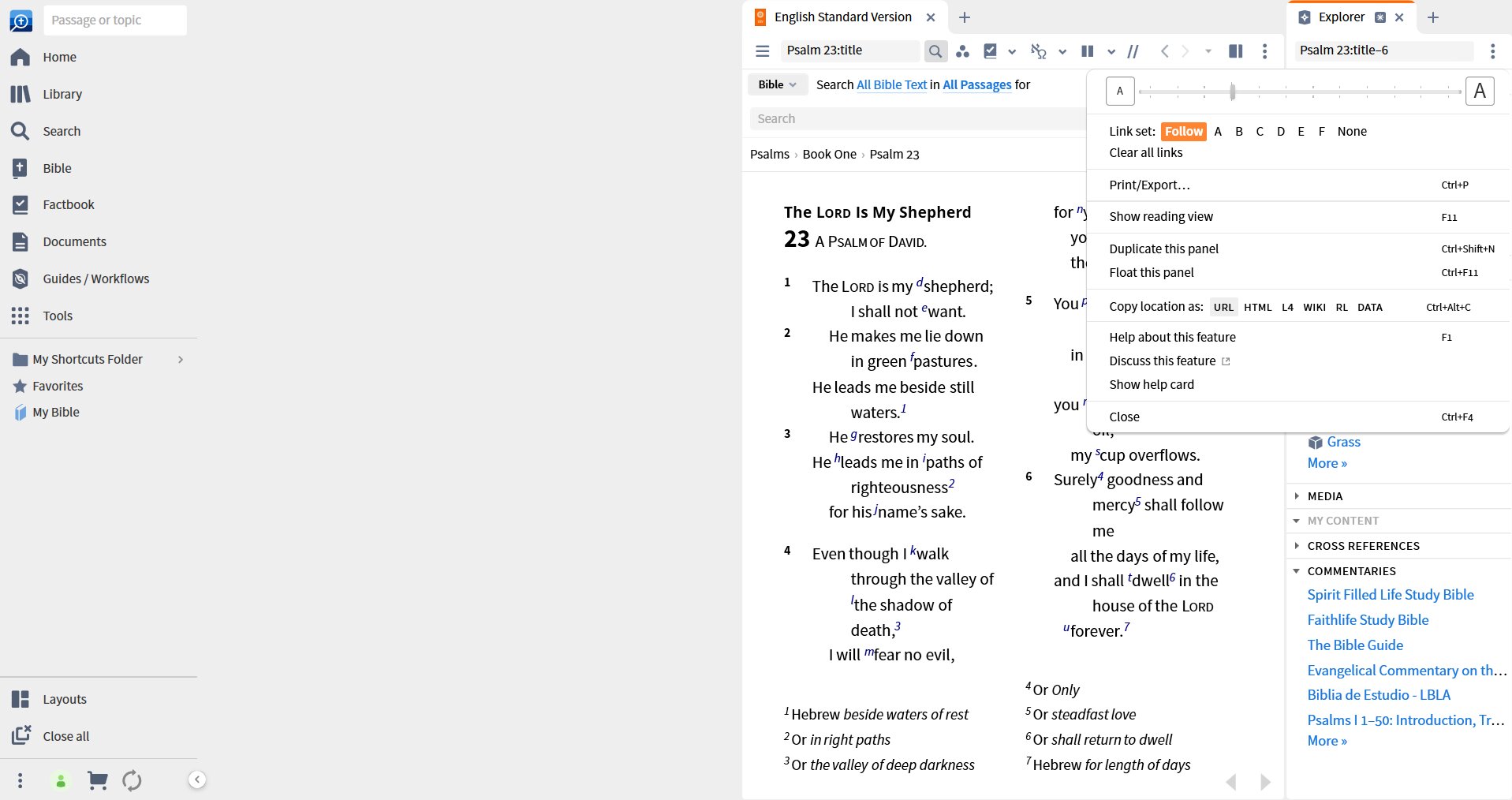Select link set C
Screen dimensions: 1512x800
pos(1260,132)
